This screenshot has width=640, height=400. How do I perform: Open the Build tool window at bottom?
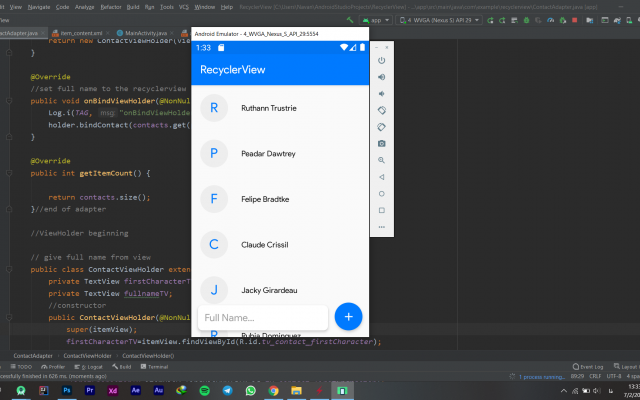122,367
